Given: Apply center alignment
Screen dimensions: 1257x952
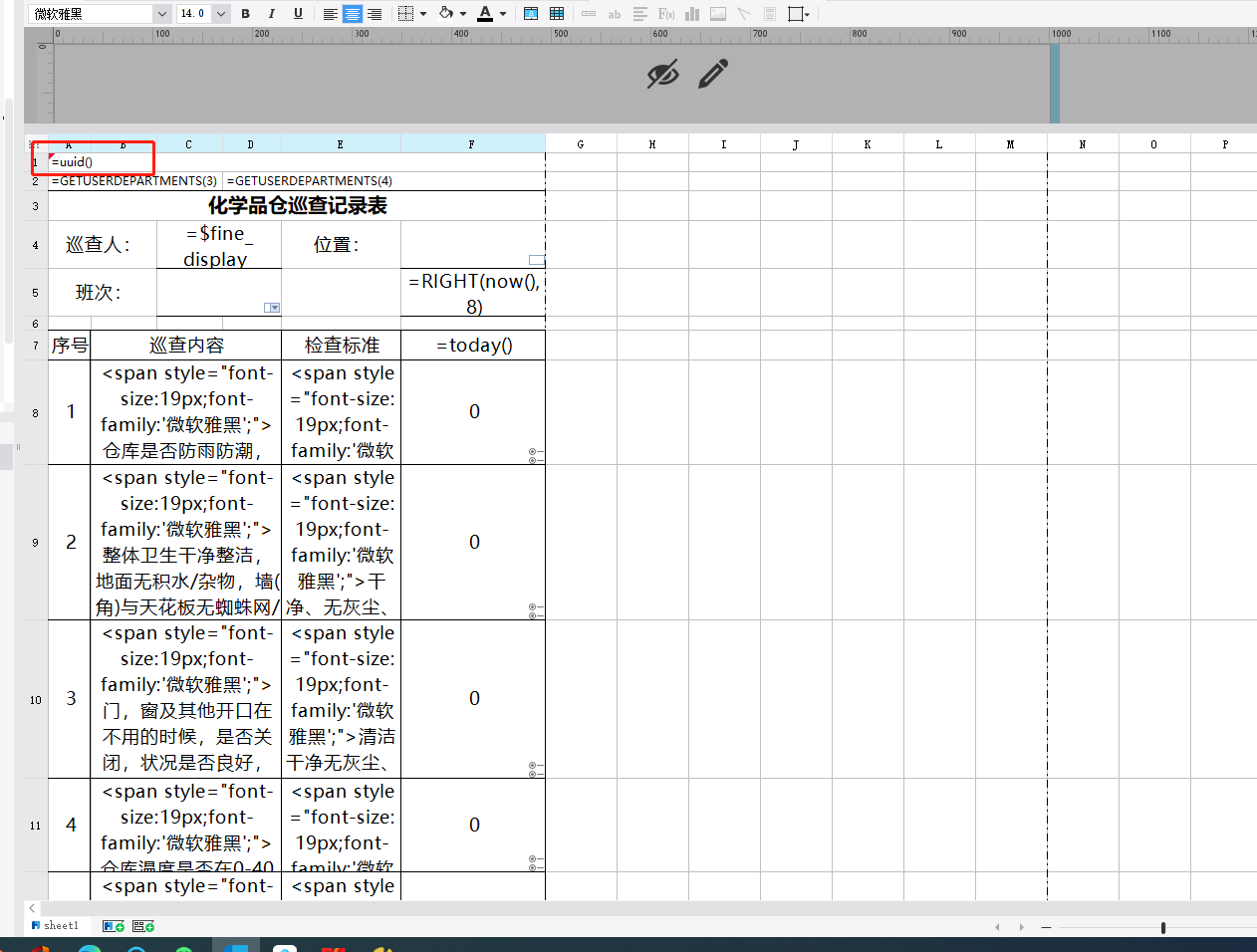Looking at the screenshot, I should click(352, 14).
